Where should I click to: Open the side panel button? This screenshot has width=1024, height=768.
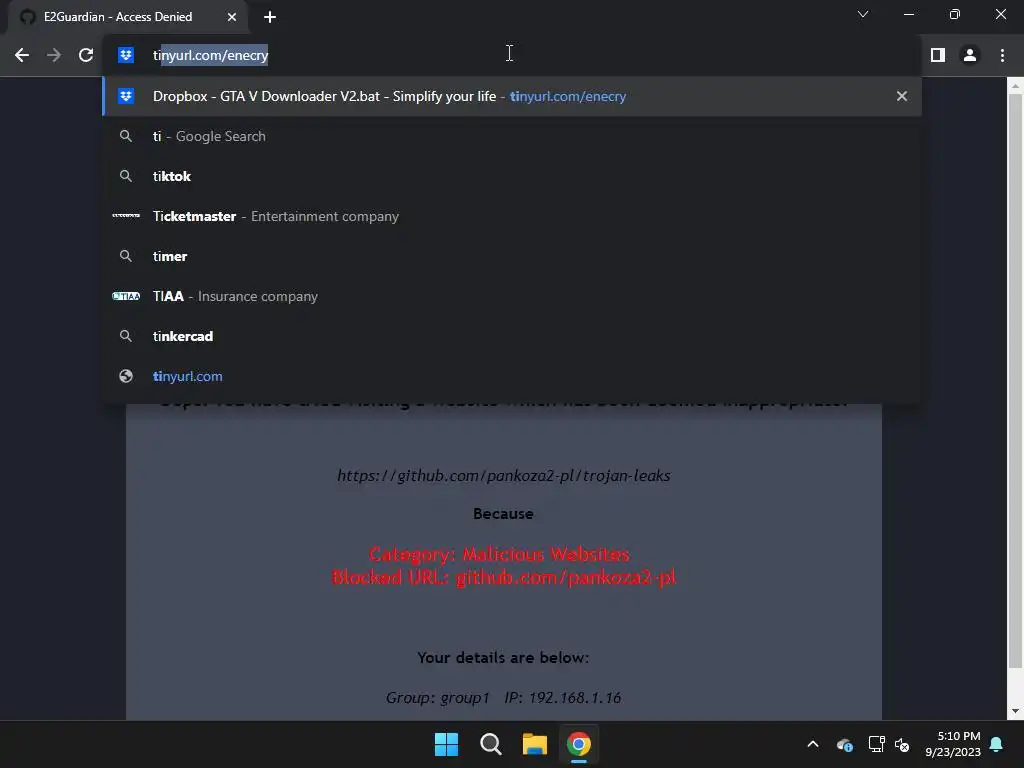[938, 56]
